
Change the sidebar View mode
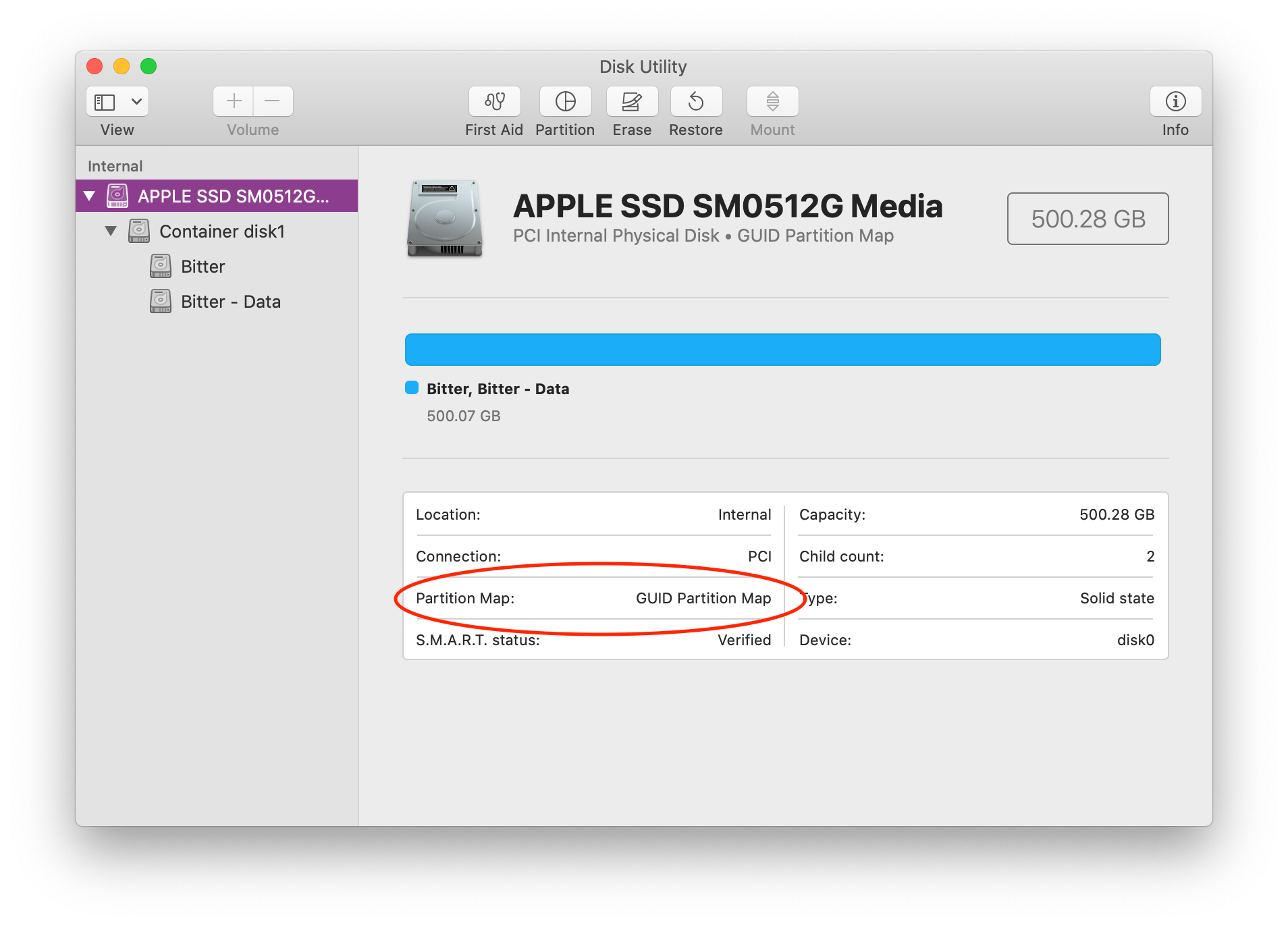click(x=116, y=101)
